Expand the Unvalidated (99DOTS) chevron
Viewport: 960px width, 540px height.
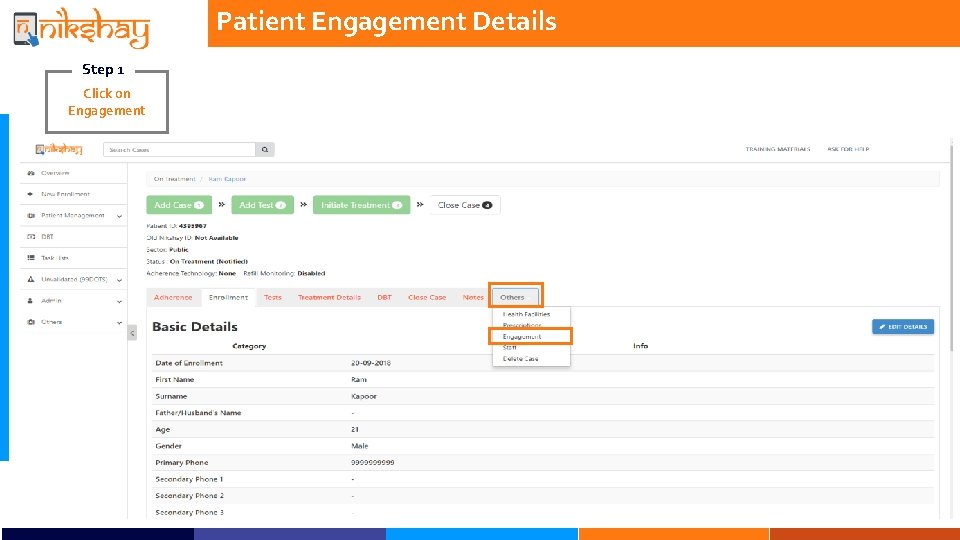tap(119, 280)
